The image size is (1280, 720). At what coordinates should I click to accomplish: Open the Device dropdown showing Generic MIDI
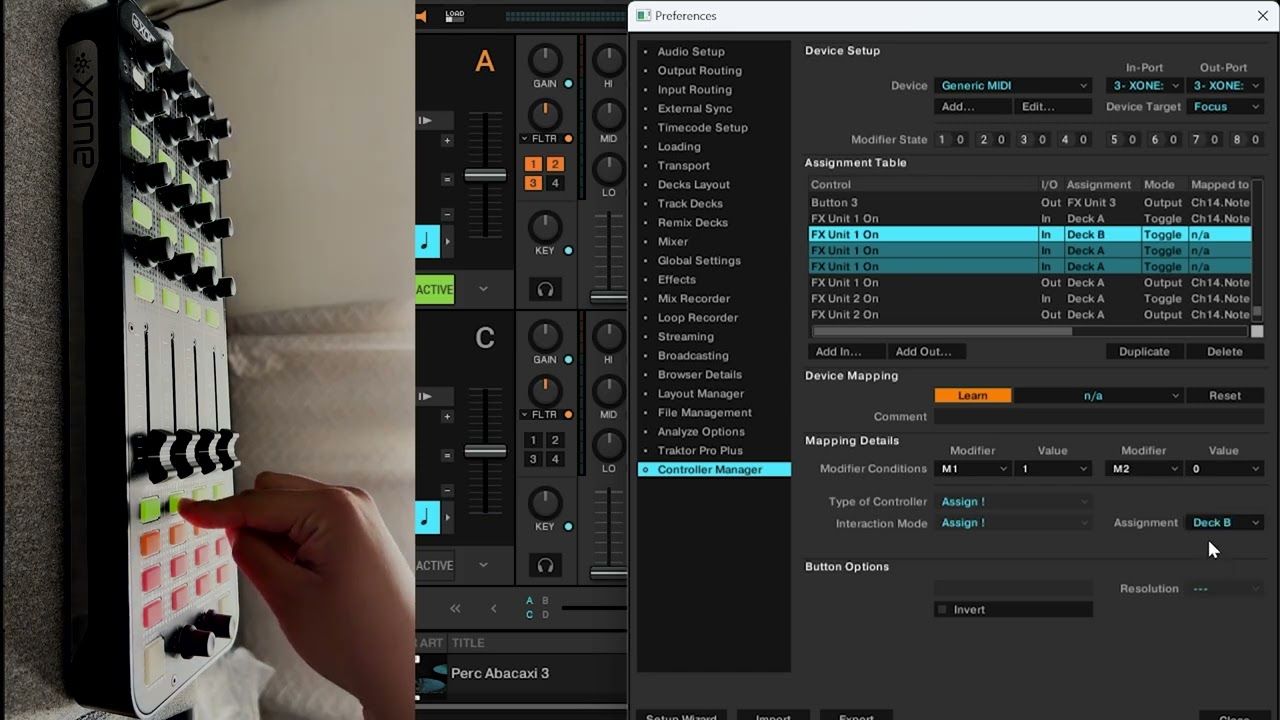(1013, 86)
